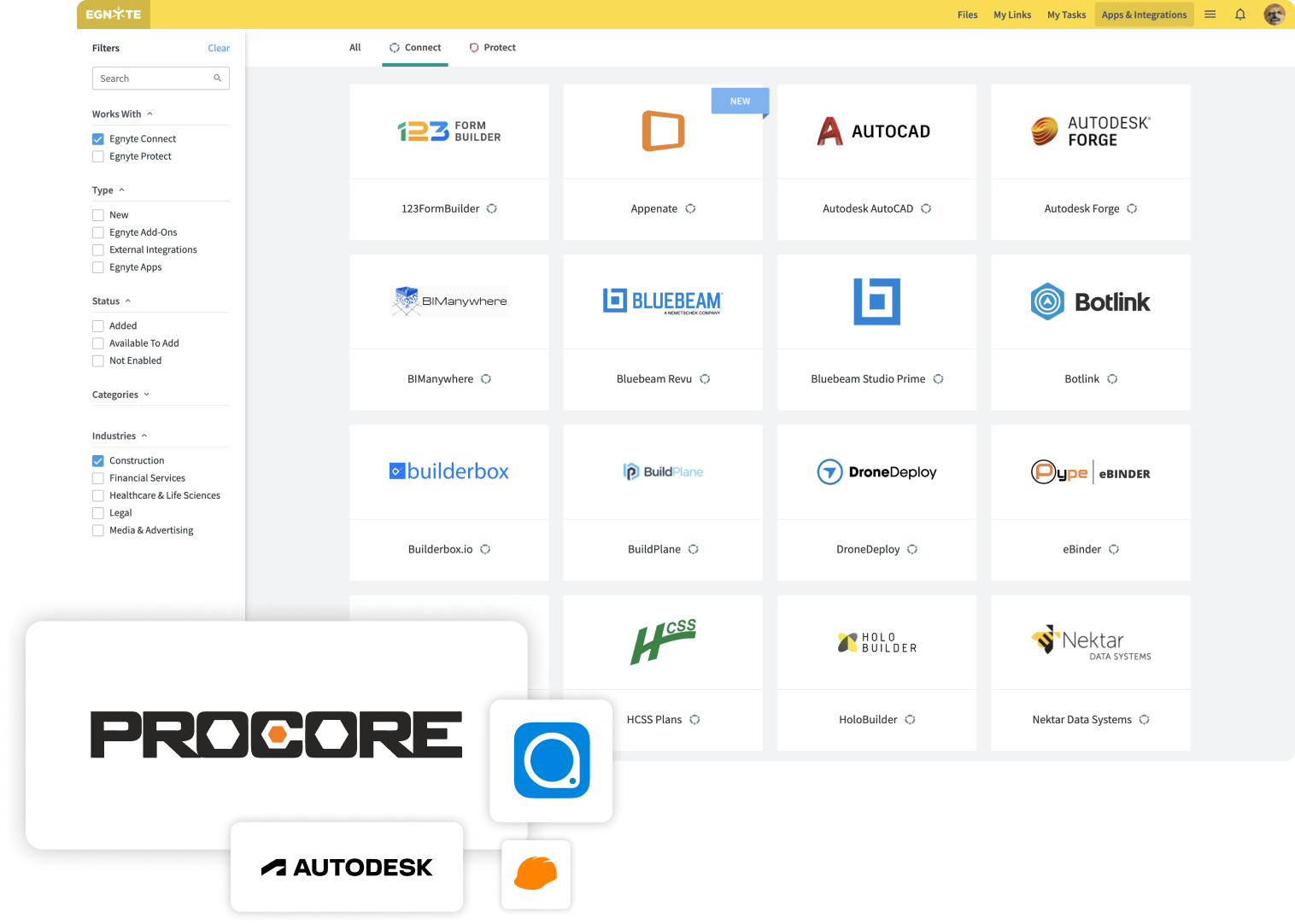Open the All integrations tab
The image size is (1295, 924).
[355, 47]
